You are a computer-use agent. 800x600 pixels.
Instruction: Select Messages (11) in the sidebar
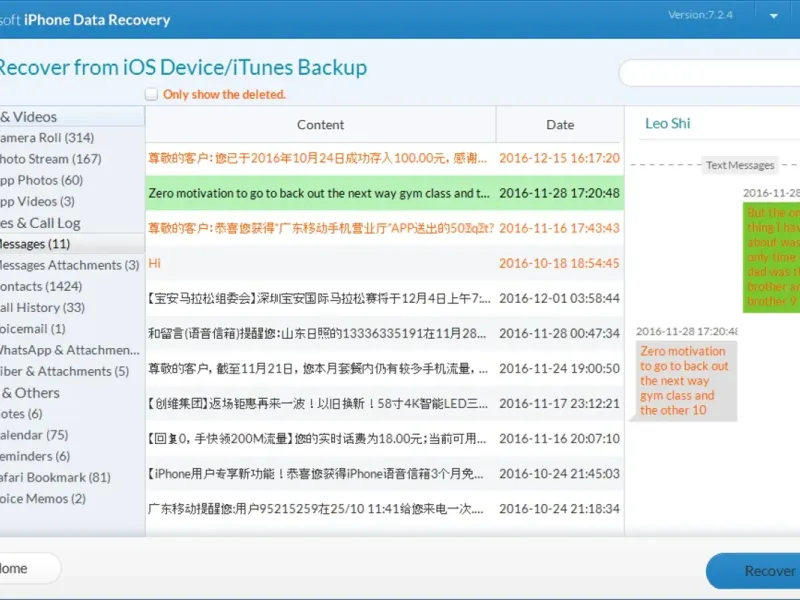(72, 244)
